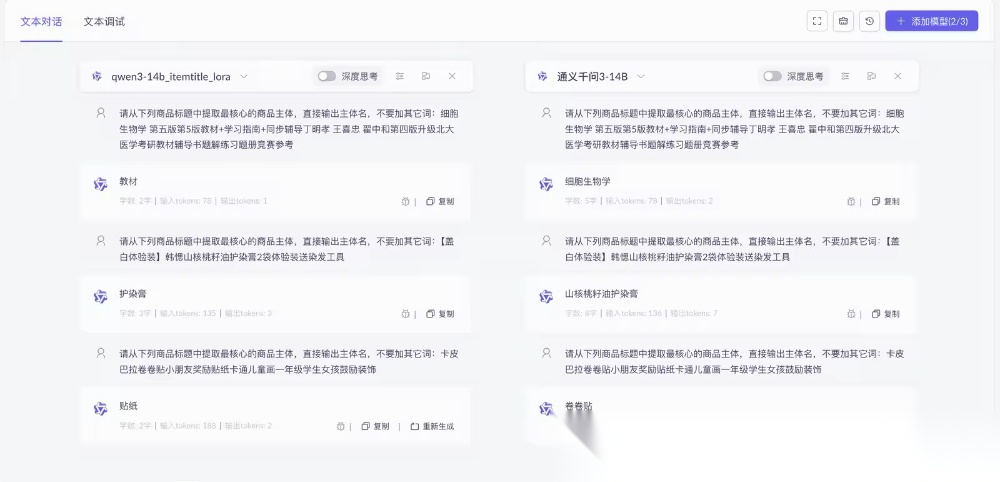
Task: Click the model logo next to qwen3-14b_itemtitle_lora
Action: tap(97, 77)
